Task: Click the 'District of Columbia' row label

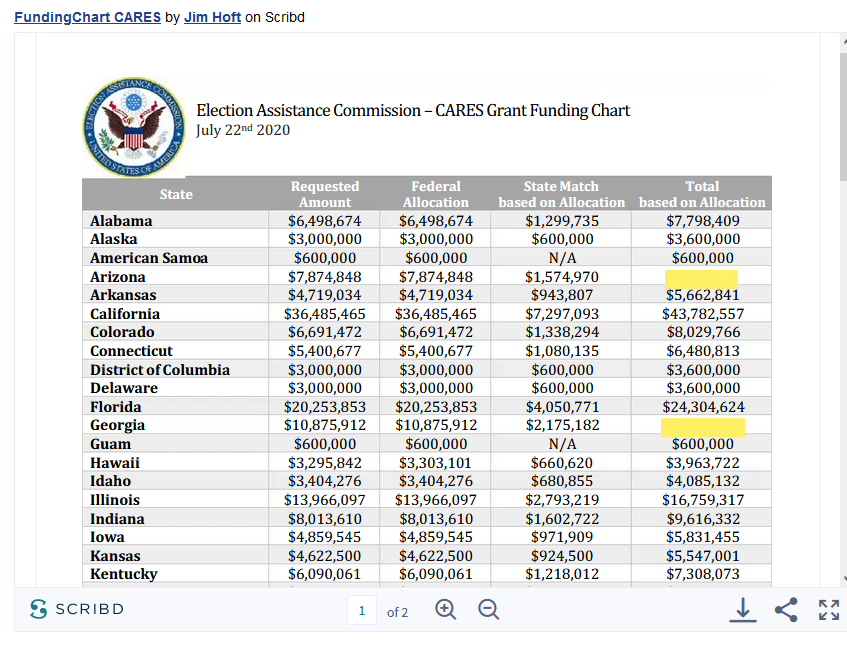Action: tap(160, 370)
